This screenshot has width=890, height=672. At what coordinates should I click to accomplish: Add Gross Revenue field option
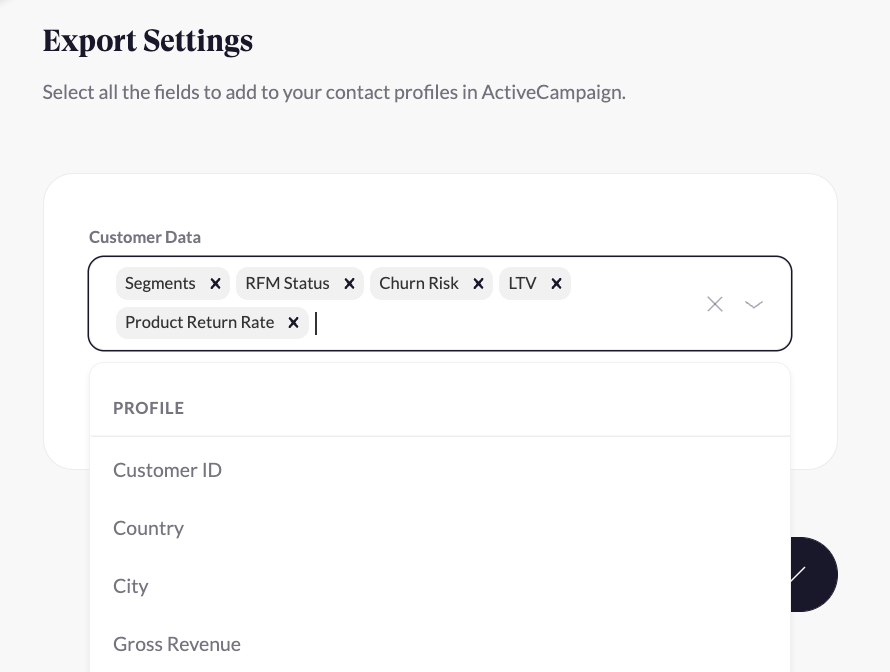[177, 644]
